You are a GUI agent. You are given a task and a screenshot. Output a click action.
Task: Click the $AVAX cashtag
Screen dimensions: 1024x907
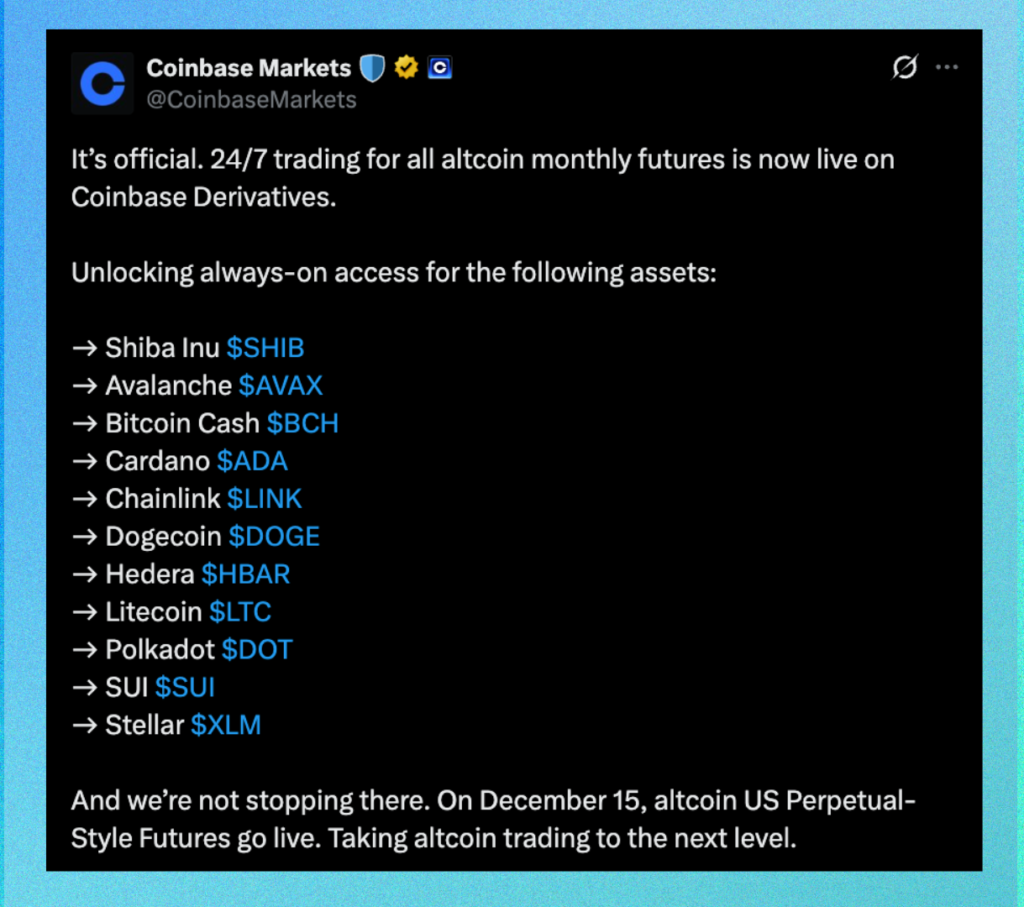click(281, 386)
